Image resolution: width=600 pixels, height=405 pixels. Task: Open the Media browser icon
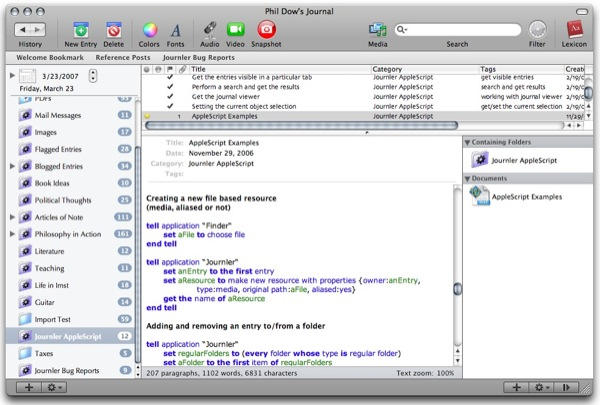tap(378, 30)
